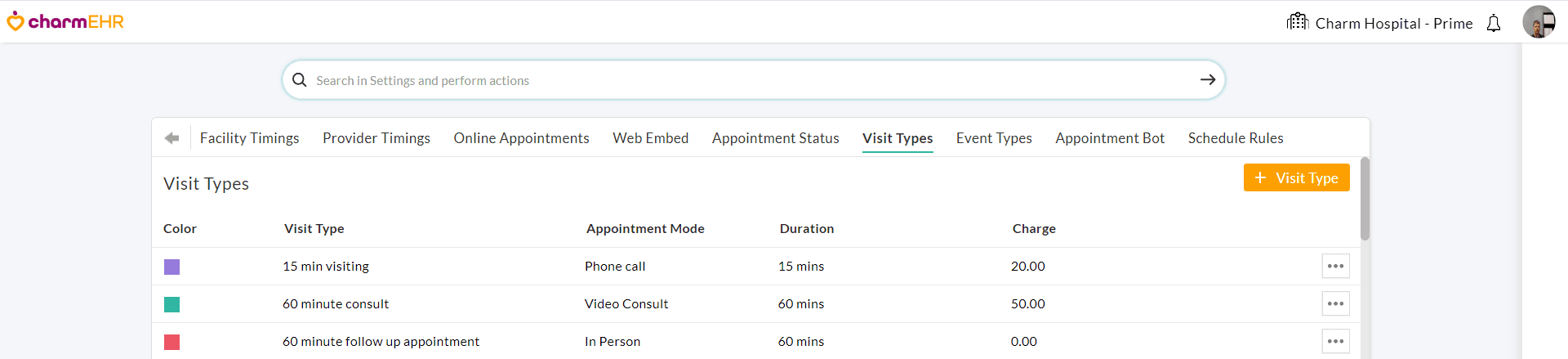Focus the Search in Settings field
This screenshot has width=1568, height=359.
pyautogui.click(x=735, y=80)
